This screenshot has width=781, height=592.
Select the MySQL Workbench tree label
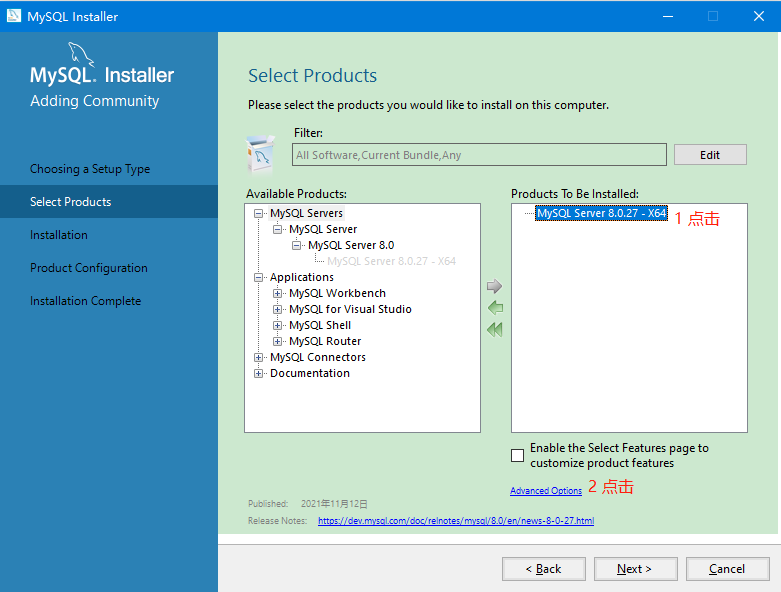point(337,293)
